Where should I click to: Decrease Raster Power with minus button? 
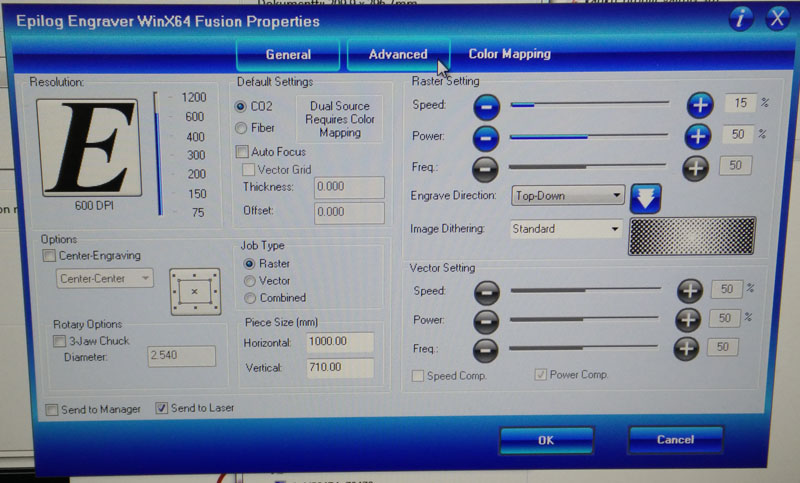[x=486, y=138]
